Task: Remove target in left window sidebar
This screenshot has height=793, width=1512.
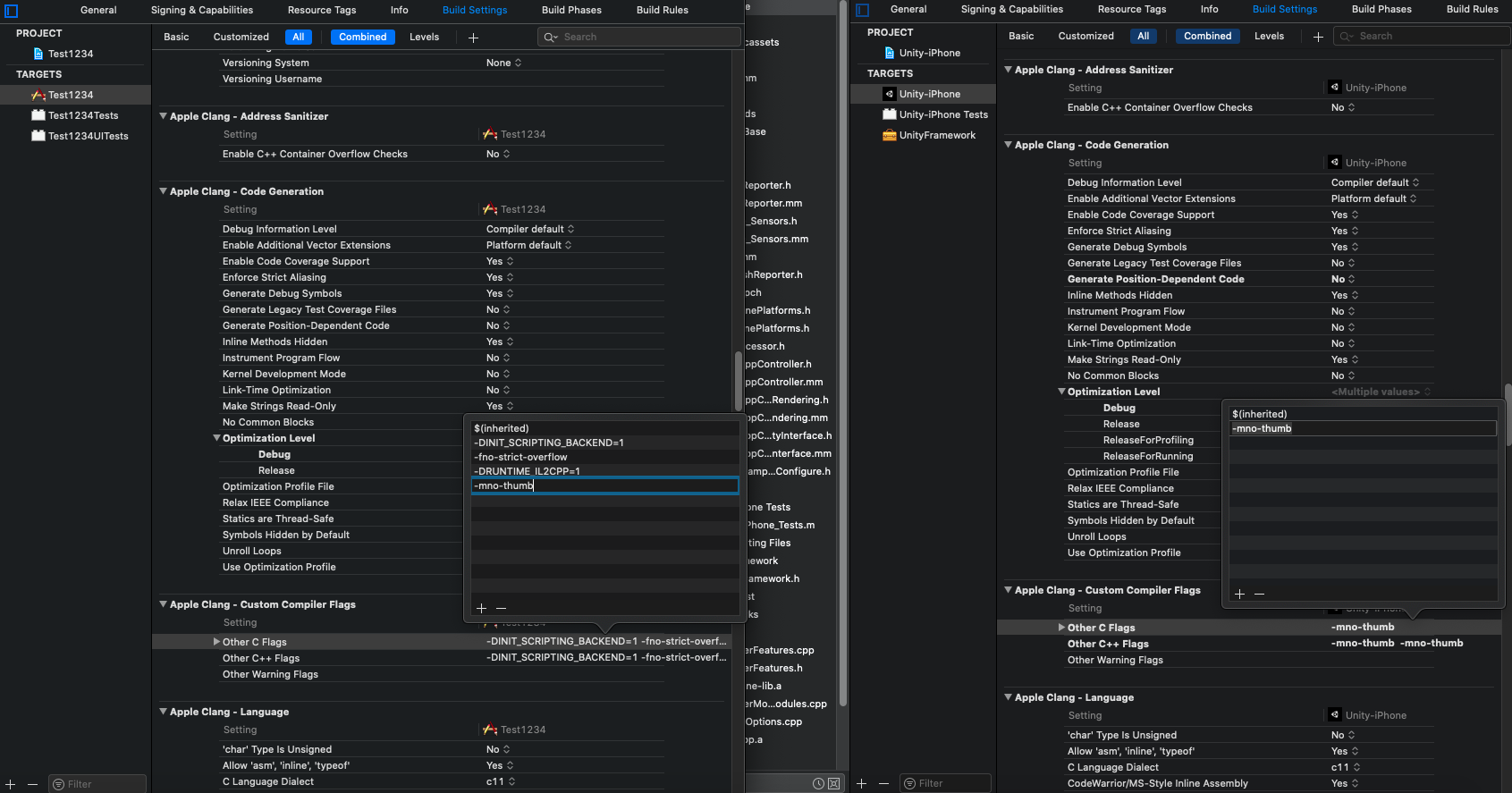Action: (x=32, y=784)
